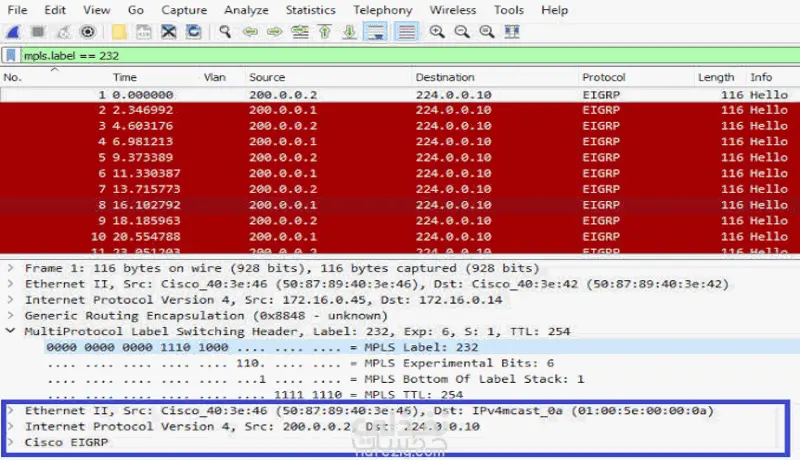Sort by the Vlan column header

[x=215, y=78]
